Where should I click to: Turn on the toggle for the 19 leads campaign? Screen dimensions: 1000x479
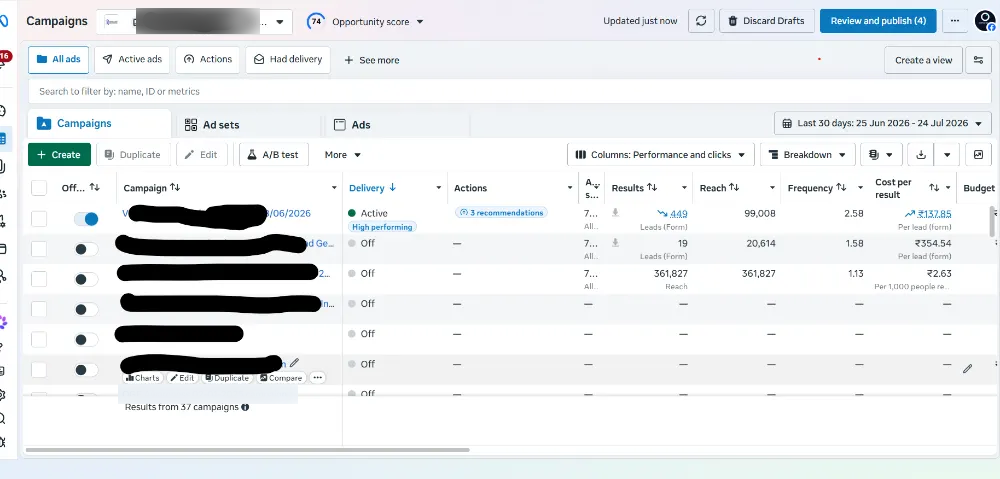pos(86,249)
